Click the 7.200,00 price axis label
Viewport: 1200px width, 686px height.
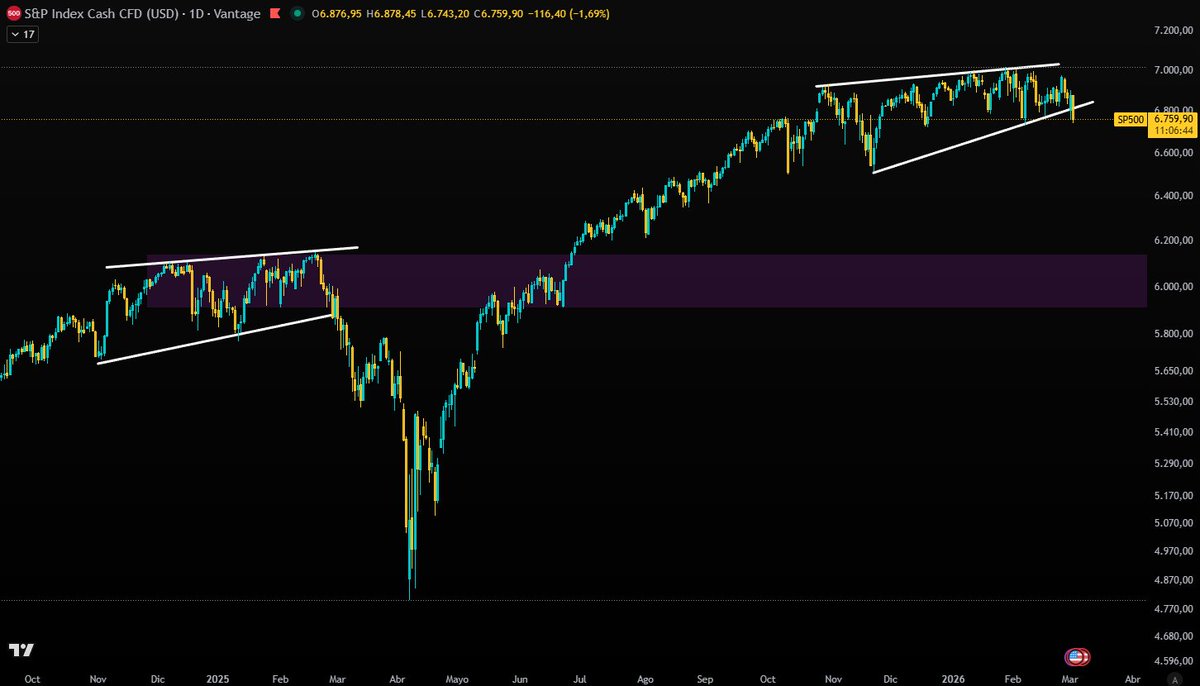[x=1174, y=32]
